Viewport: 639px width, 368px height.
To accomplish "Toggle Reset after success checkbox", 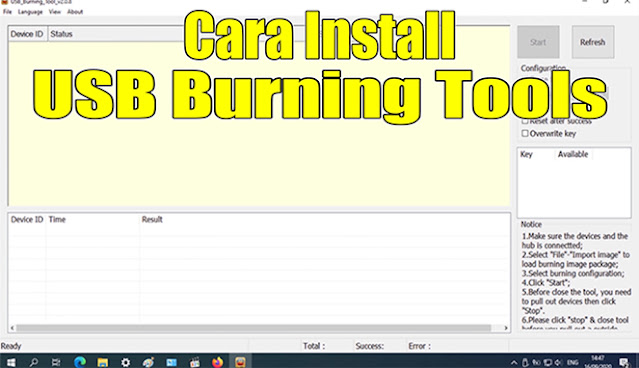I will pos(525,121).
